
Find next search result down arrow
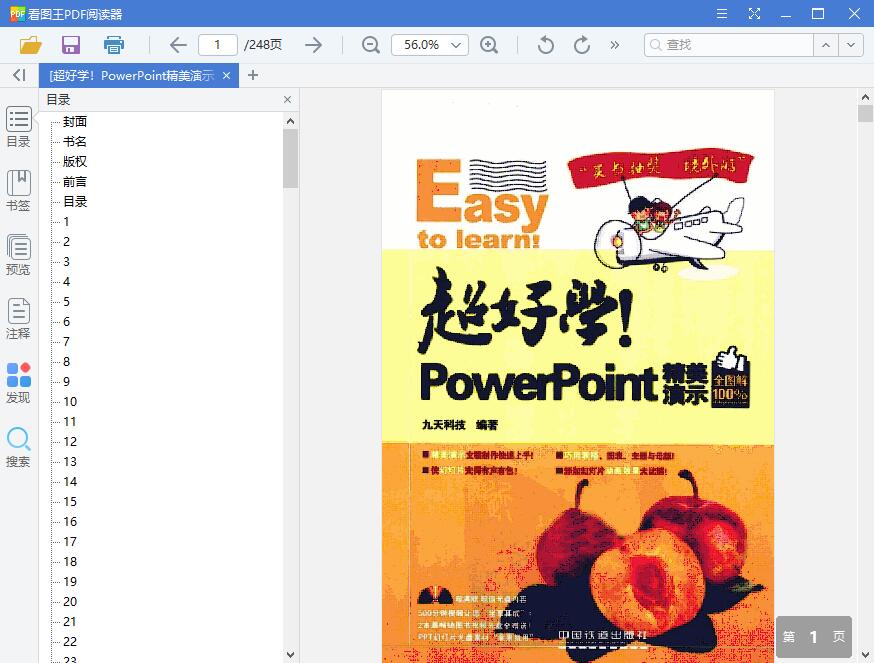(x=851, y=45)
